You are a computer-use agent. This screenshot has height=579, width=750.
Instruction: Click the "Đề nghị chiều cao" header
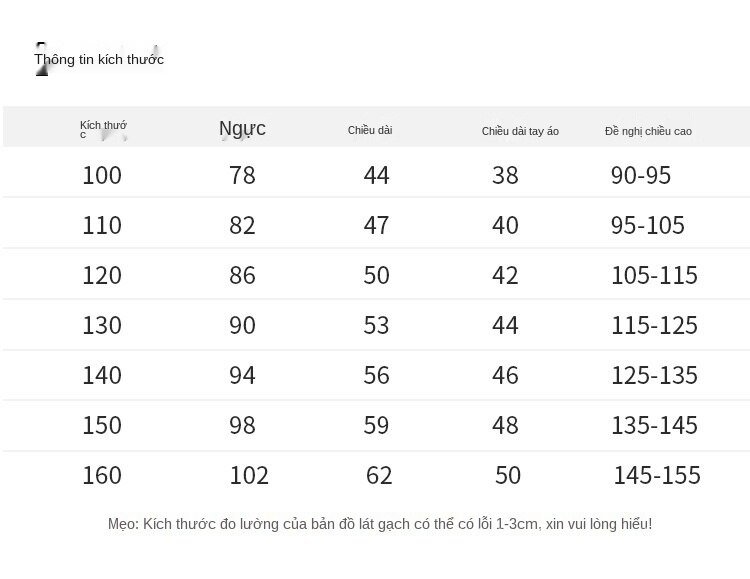pos(648,131)
